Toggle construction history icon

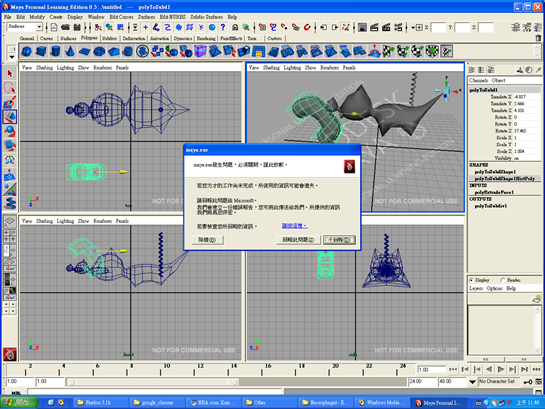click(346, 27)
